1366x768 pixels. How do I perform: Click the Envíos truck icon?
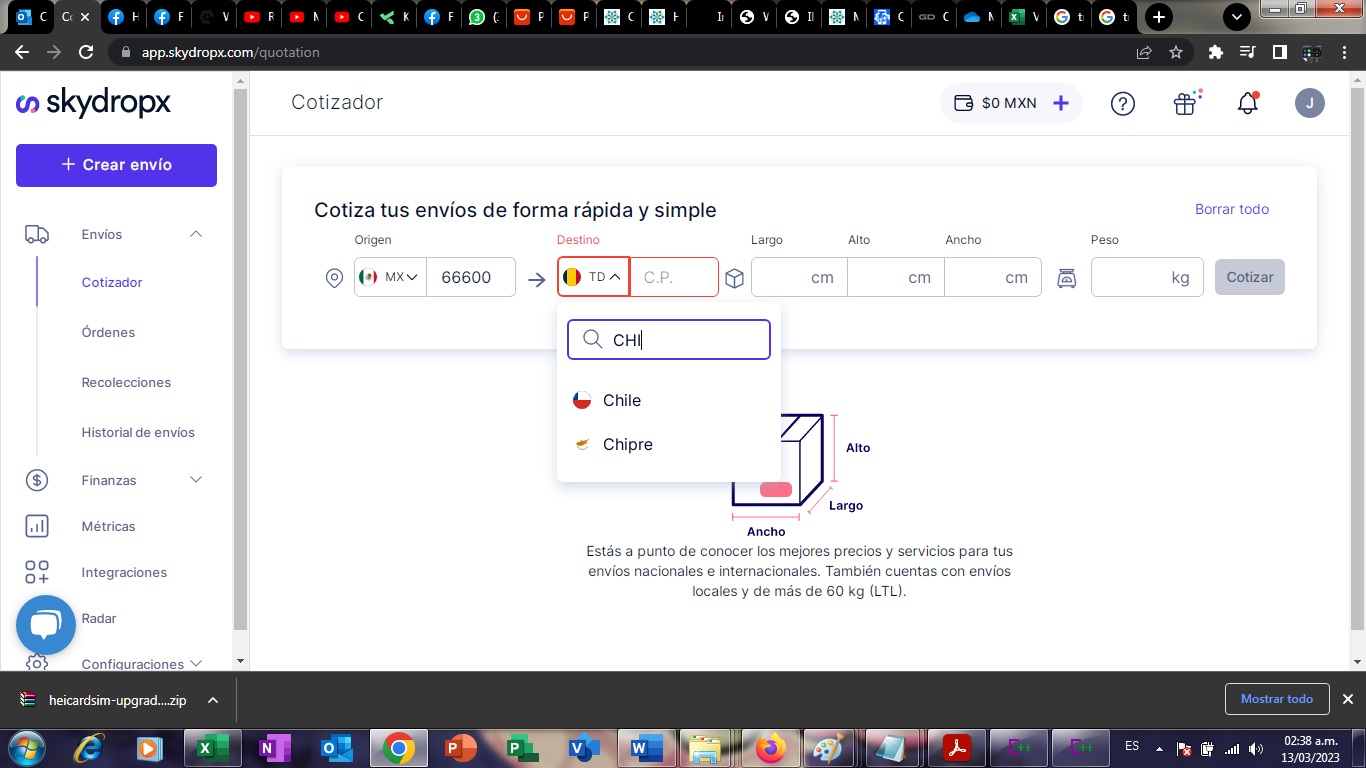(x=37, y=234)
